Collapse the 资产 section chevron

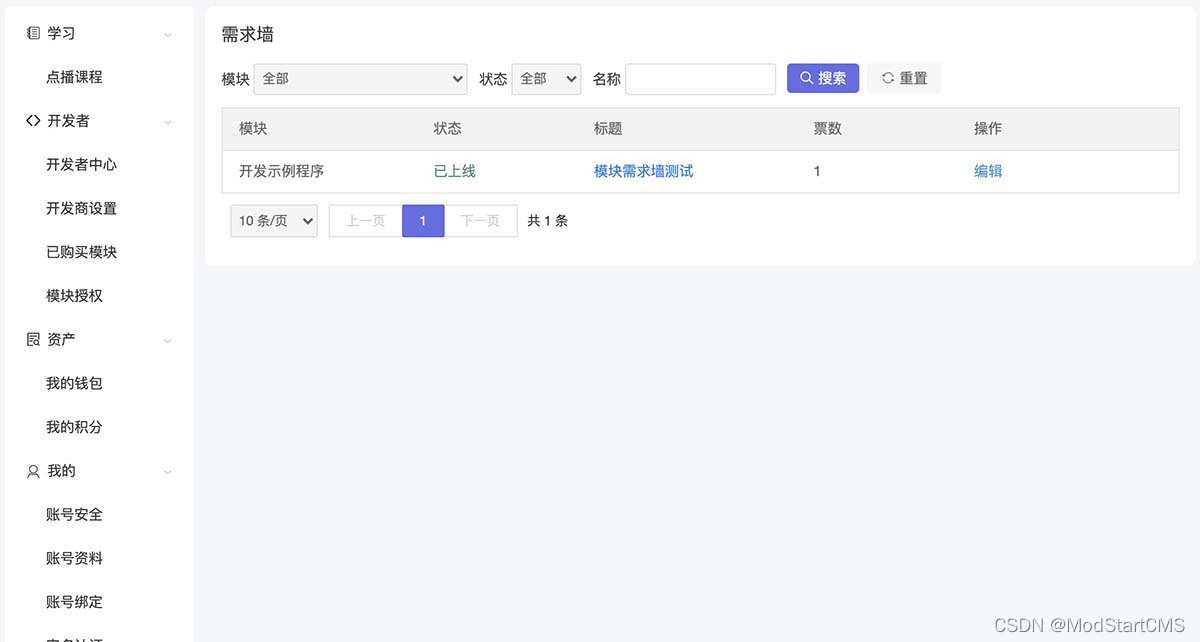tap(168, 341)
